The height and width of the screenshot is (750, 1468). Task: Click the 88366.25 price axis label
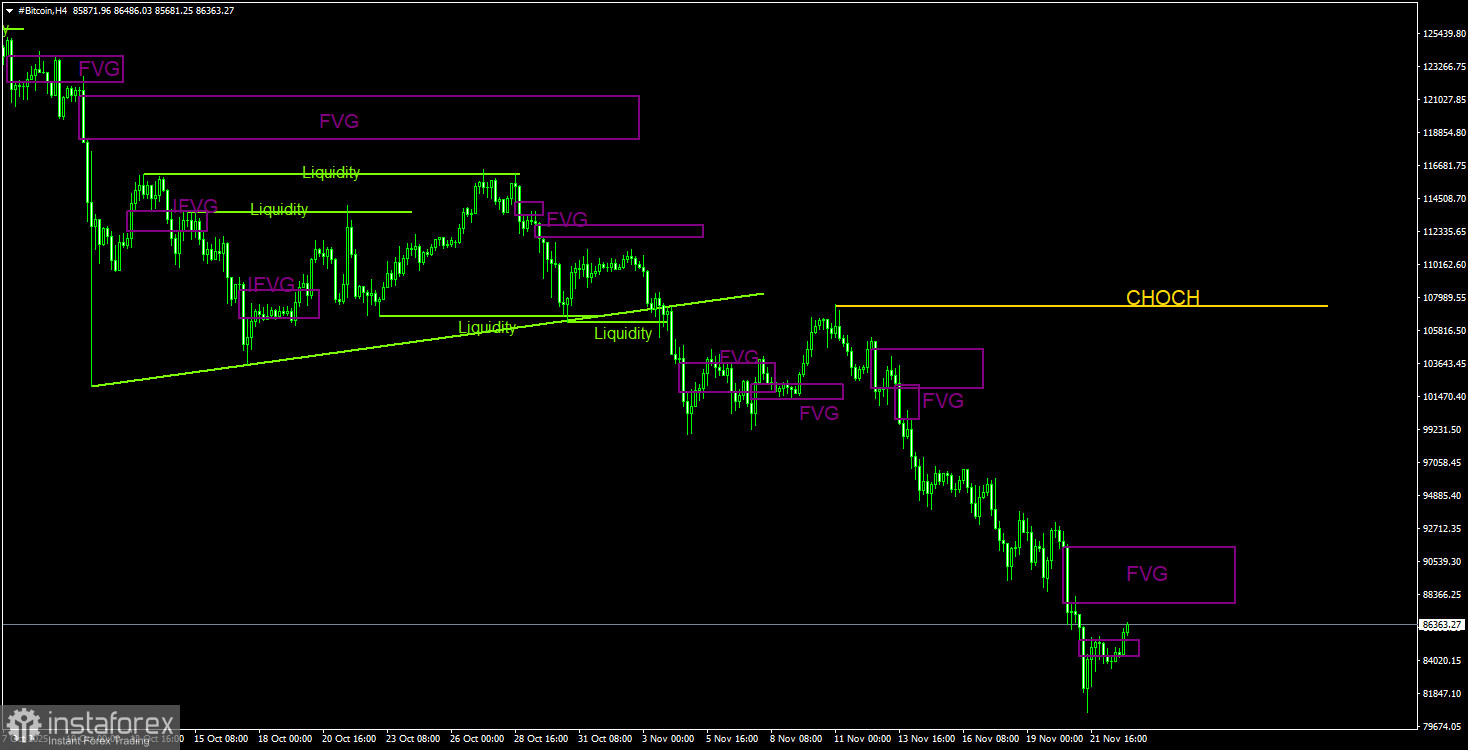pyautogui.click(x=1440, y=594)
